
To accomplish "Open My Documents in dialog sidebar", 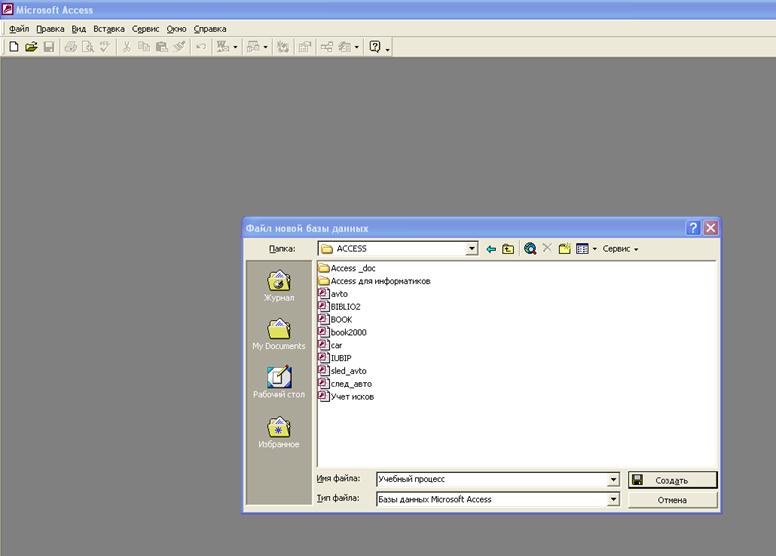I will click(279, 335).
